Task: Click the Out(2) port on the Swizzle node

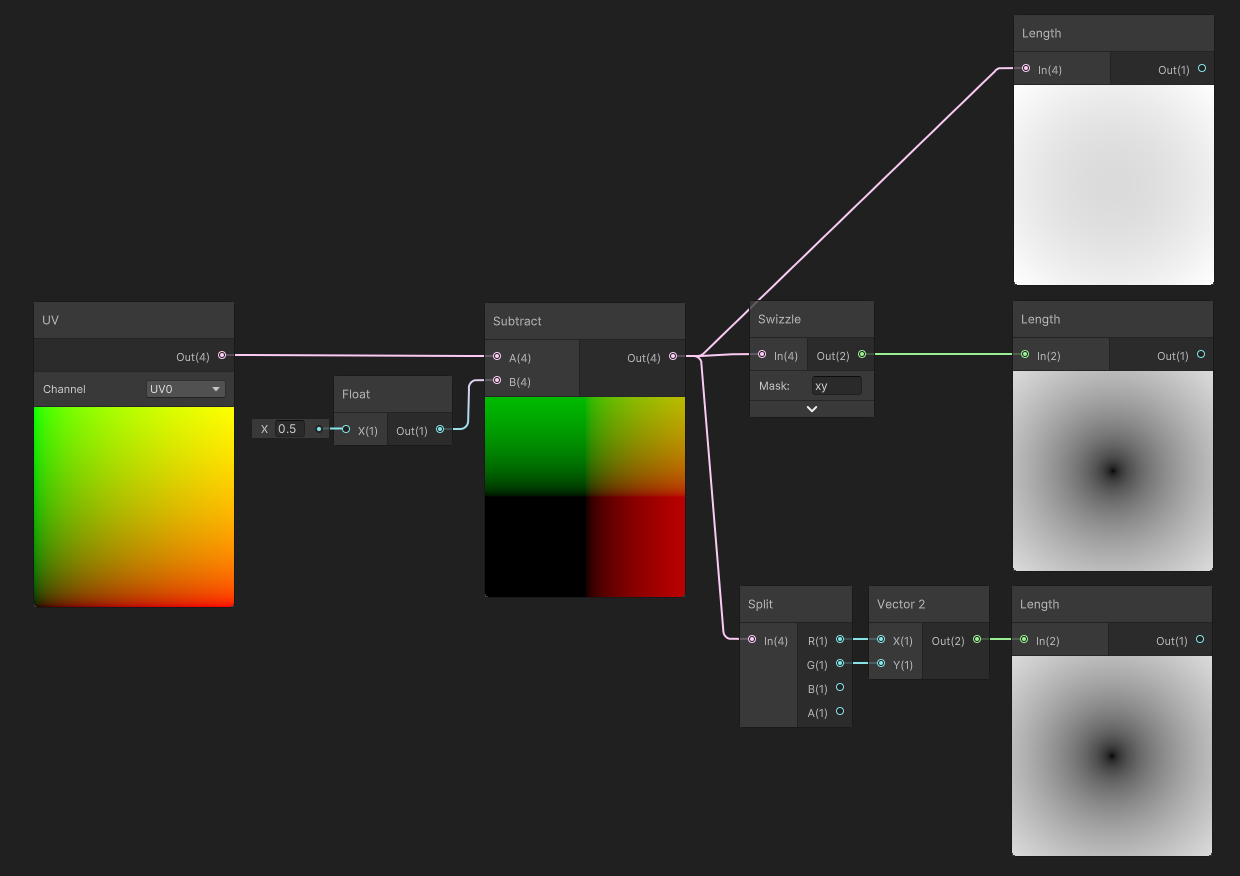Action: pos(862,354)
